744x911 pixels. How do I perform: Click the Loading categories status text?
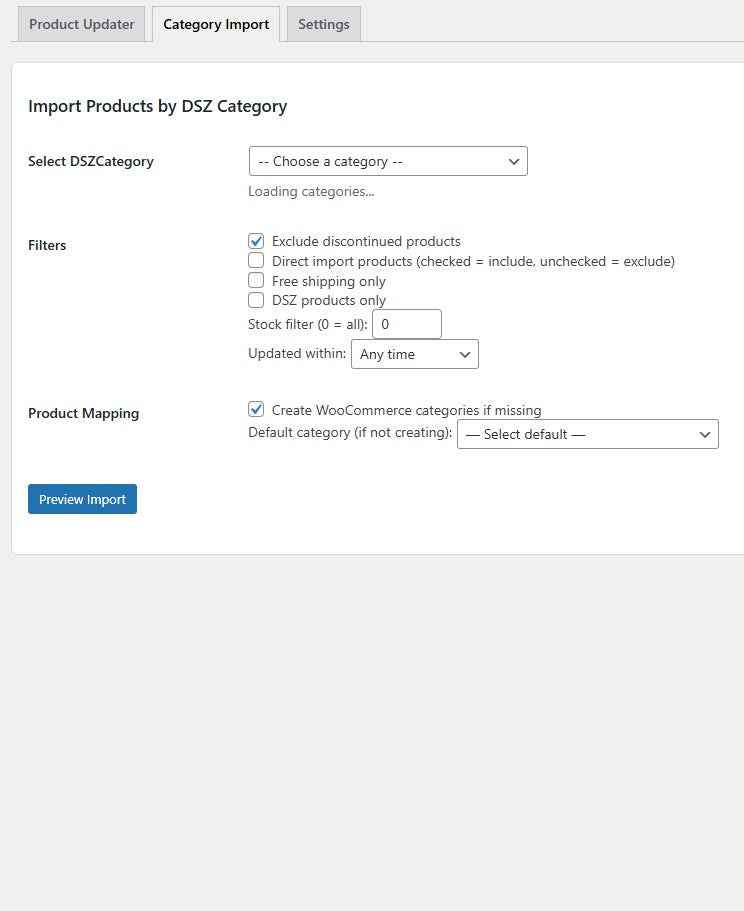(x=311, y=191)
